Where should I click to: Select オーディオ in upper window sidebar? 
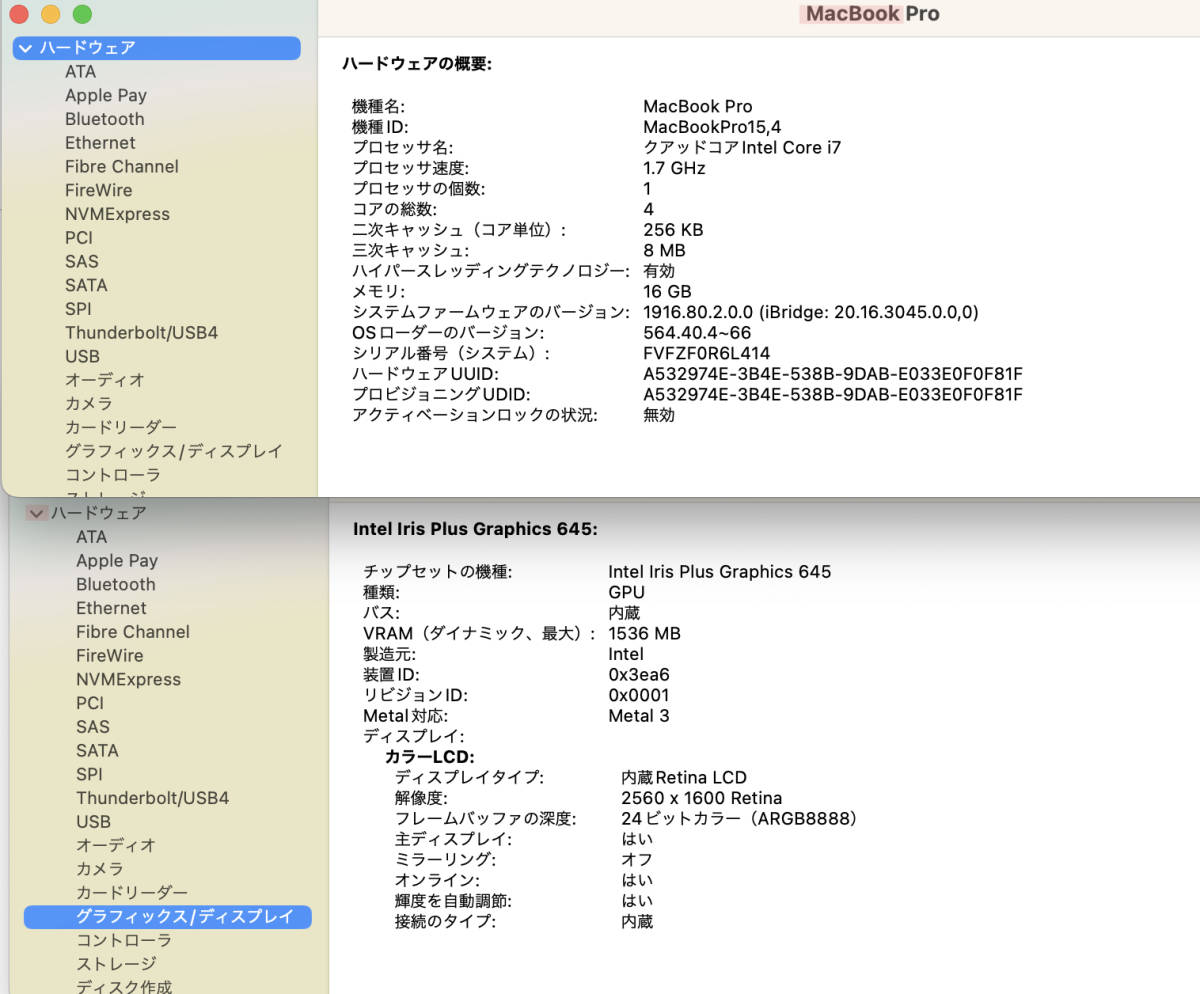point(105,380)
